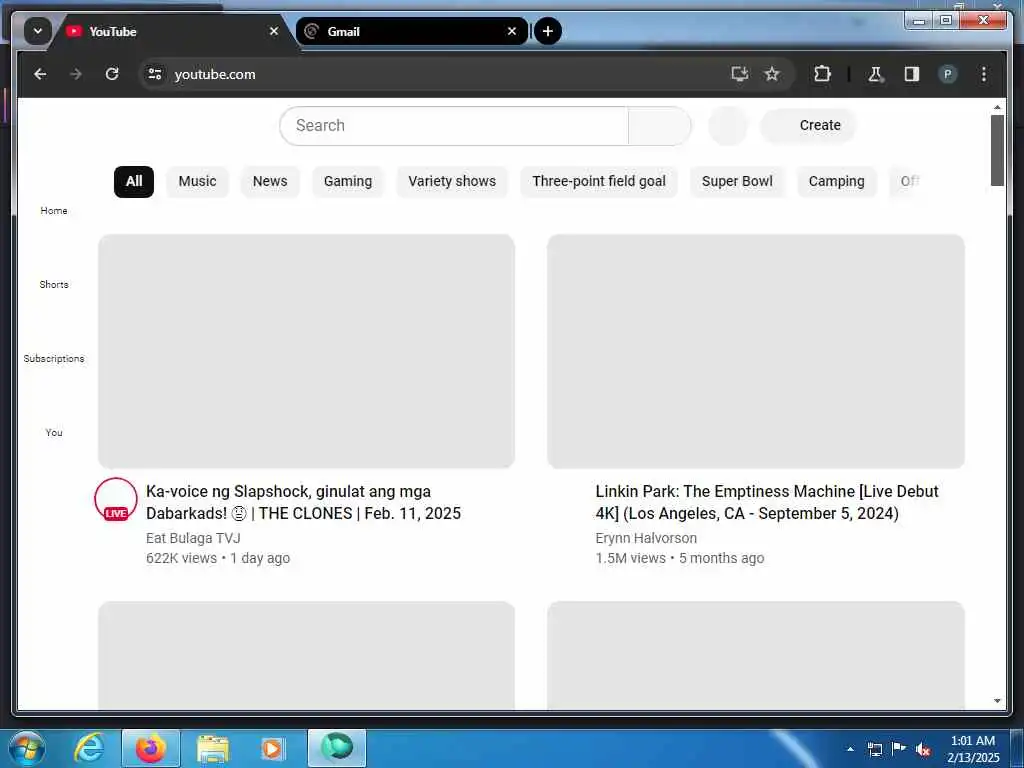Screen dimensions: 1024x768
Task: Close the YouTube tab
Action: pos(274,31)
